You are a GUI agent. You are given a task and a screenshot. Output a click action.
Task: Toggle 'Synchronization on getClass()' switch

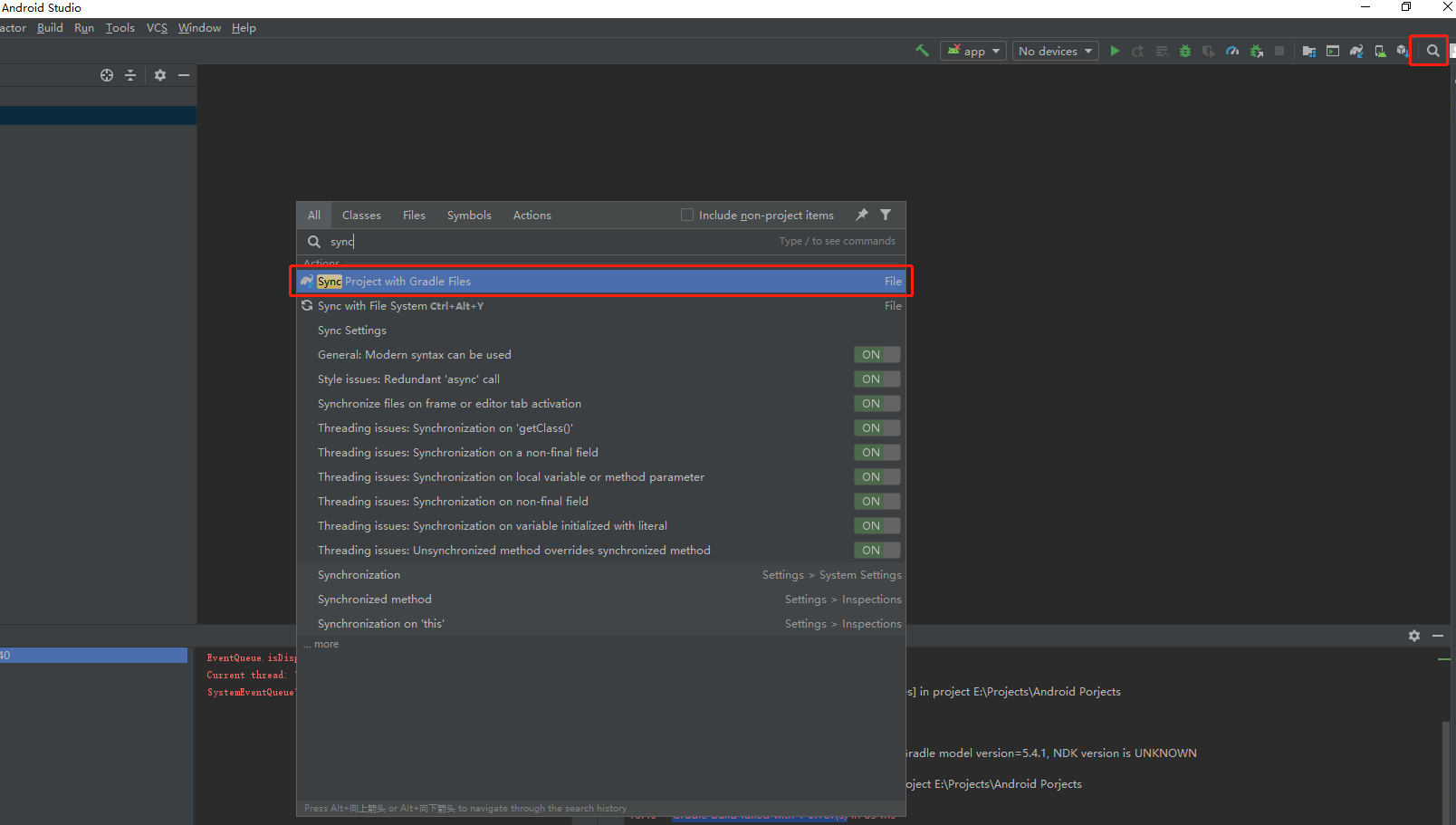[x=876, y=428]
